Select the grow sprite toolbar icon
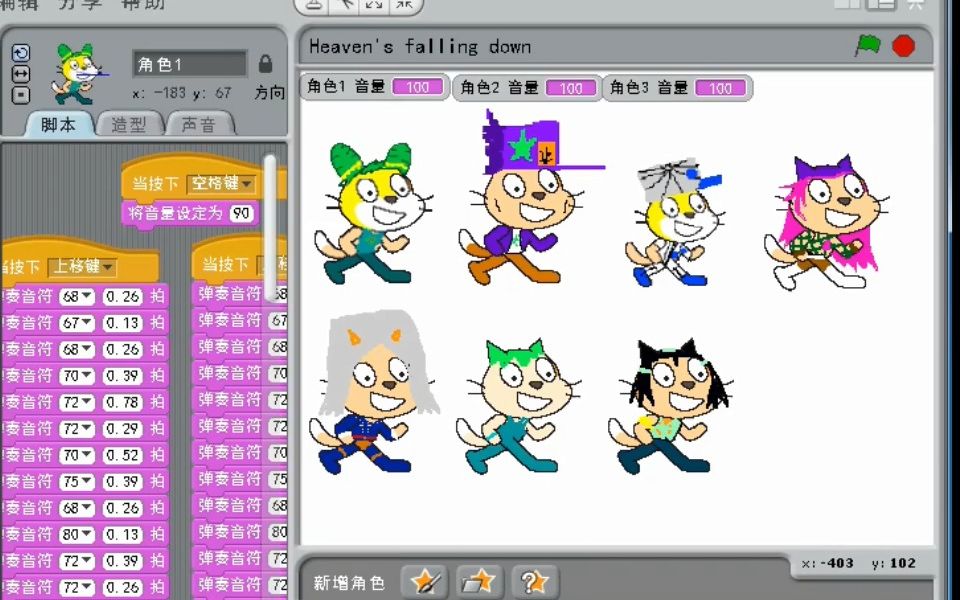The width and height of the screenshot is (960, 600). coord(374,6)
